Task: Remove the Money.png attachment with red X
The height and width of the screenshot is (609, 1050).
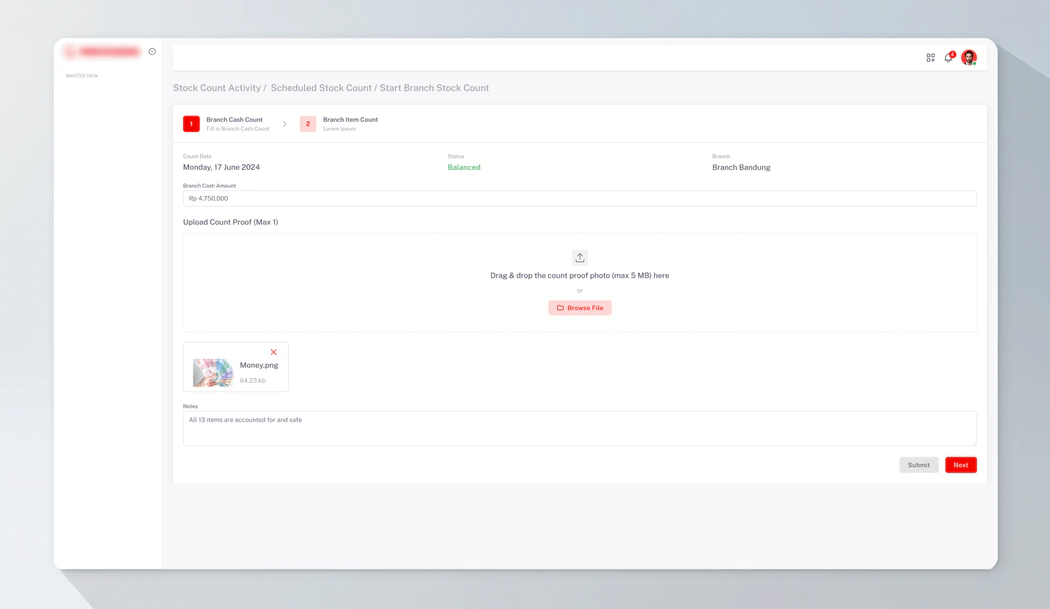Action: (273, 352)
